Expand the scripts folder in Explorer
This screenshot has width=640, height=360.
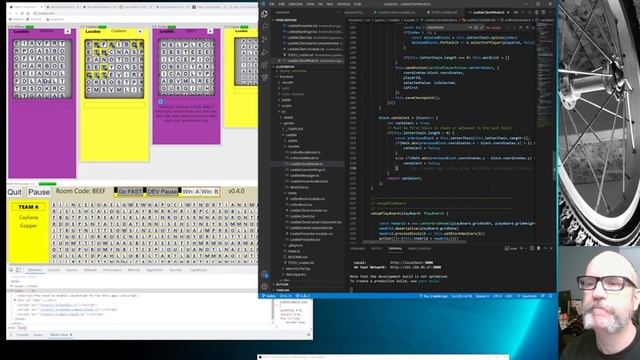click(x=287, y=106)
